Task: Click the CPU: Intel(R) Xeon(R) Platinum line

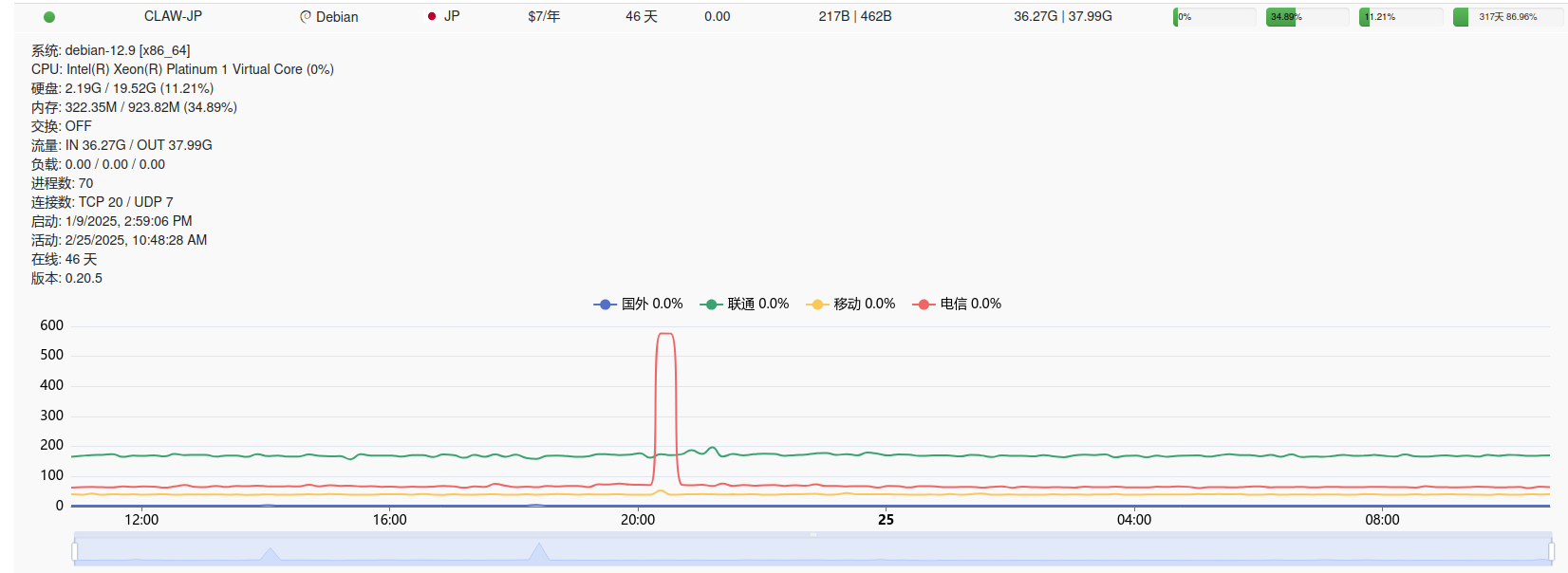Action: tap(182, 69)
